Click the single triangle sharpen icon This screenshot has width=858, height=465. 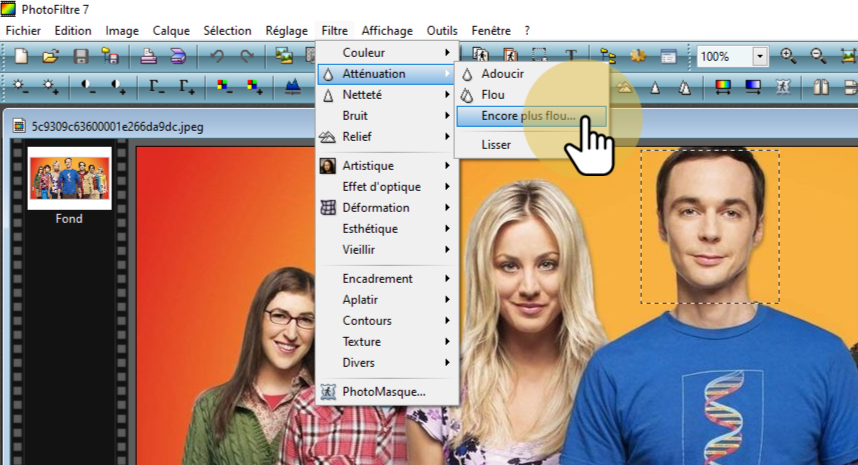pos(655,87)
